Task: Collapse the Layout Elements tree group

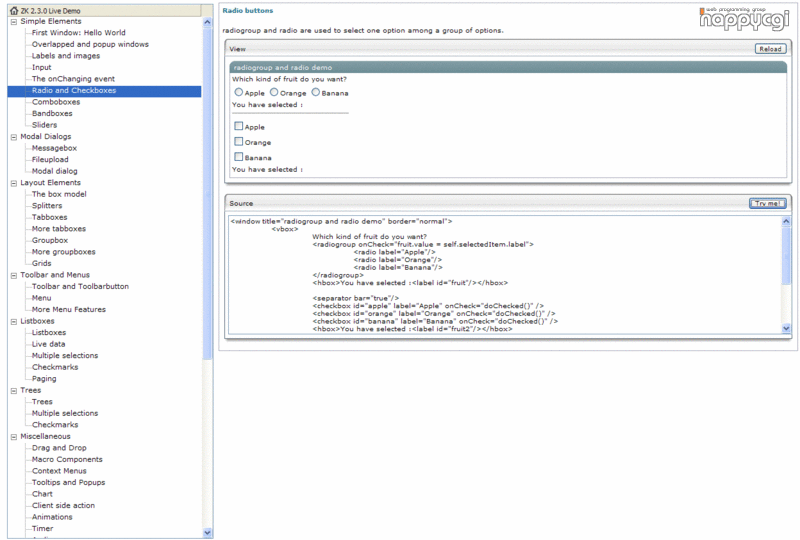Action: pos(14,183)
